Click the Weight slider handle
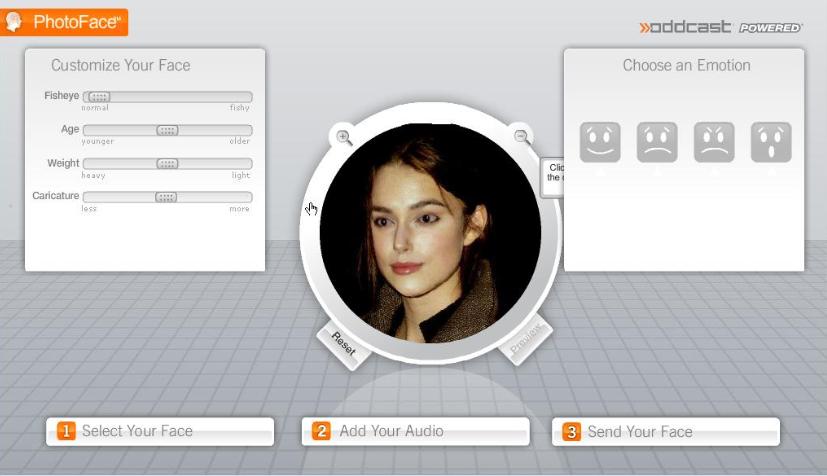The height and width of the screenshot is (476, 827). (167, 164)
